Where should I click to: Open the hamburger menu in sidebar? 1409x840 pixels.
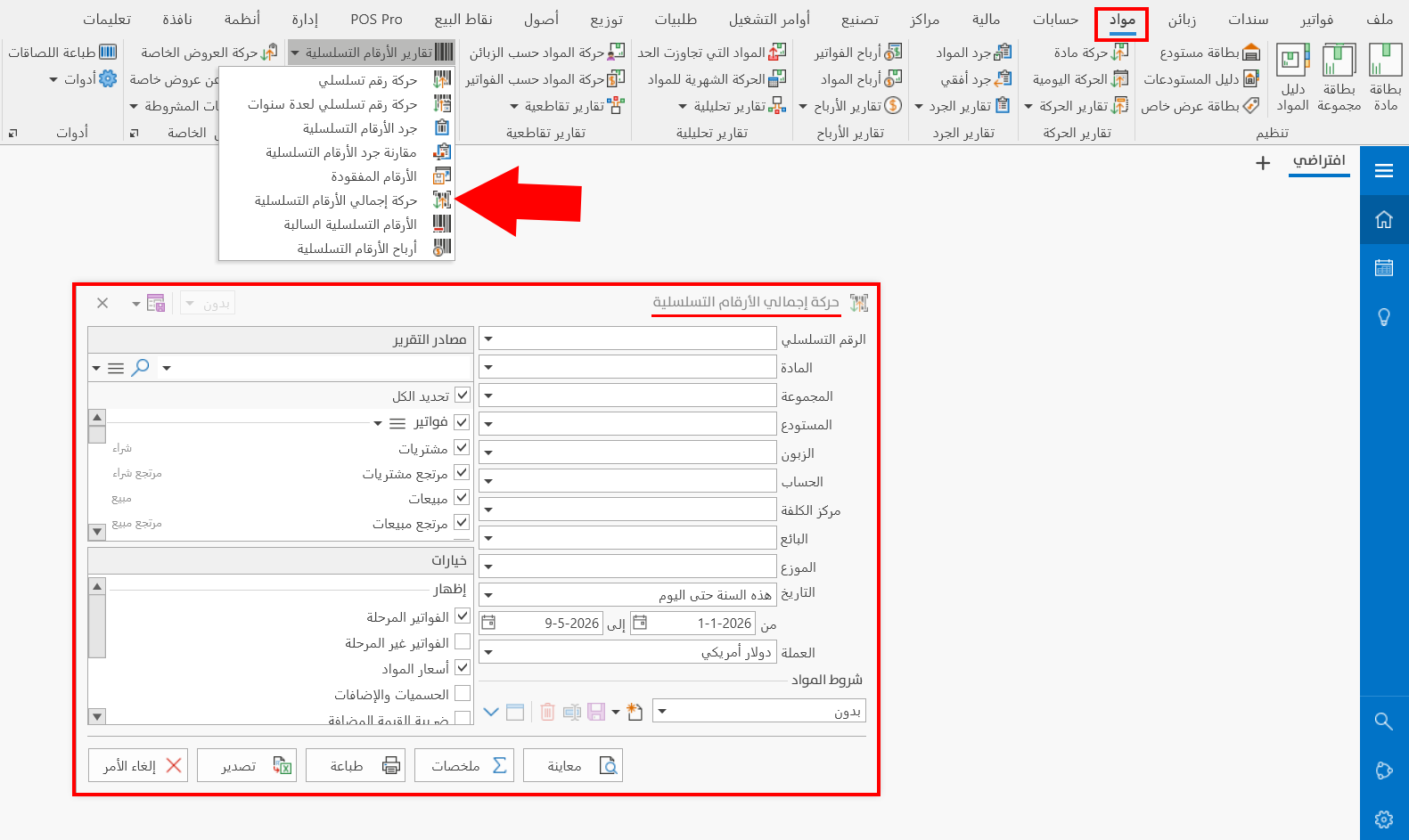click(1384, 170)
